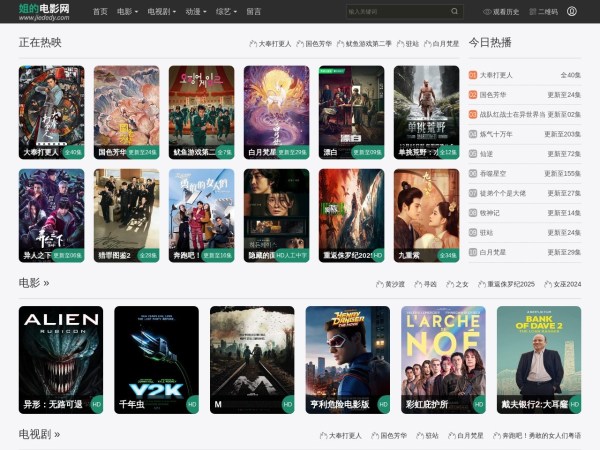Expand the 电影 dropdown in navigation bar
This screenshot has width=600, height=450.
click(x=127, y=12)
